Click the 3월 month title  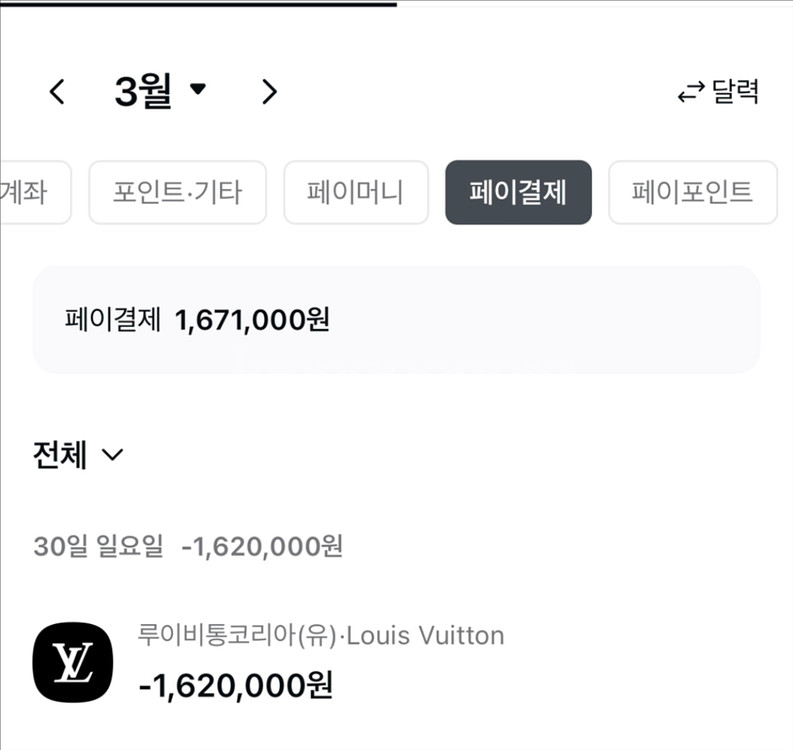pos(144,91)
